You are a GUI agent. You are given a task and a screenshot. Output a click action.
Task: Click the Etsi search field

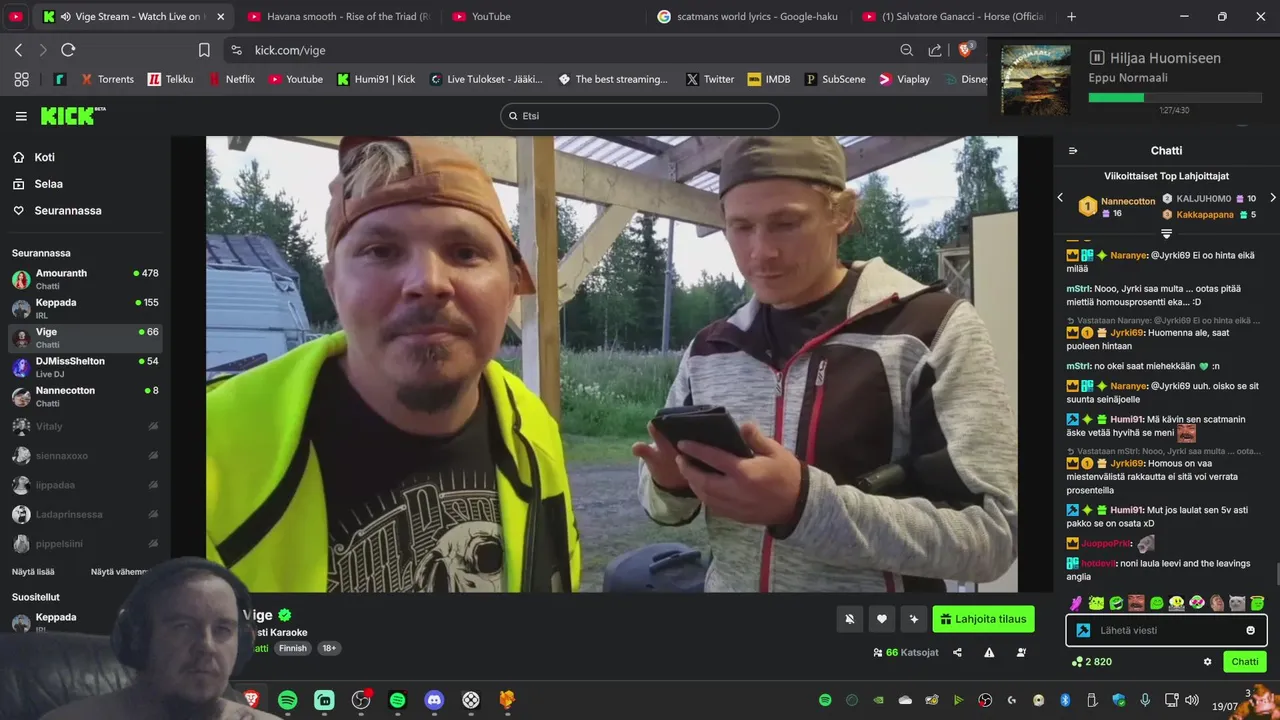point(640,116)
